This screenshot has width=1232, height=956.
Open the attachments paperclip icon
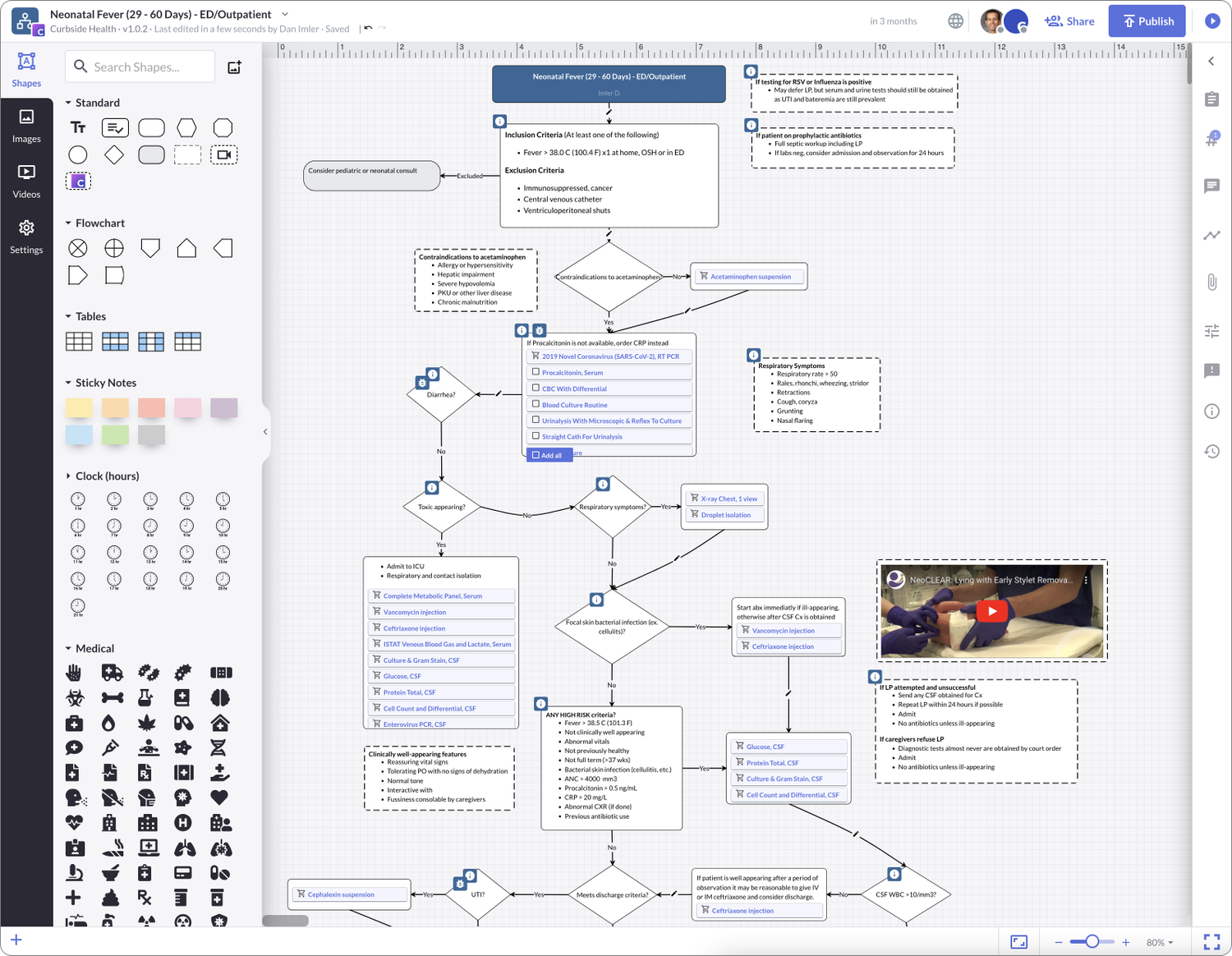(1211, 283)
